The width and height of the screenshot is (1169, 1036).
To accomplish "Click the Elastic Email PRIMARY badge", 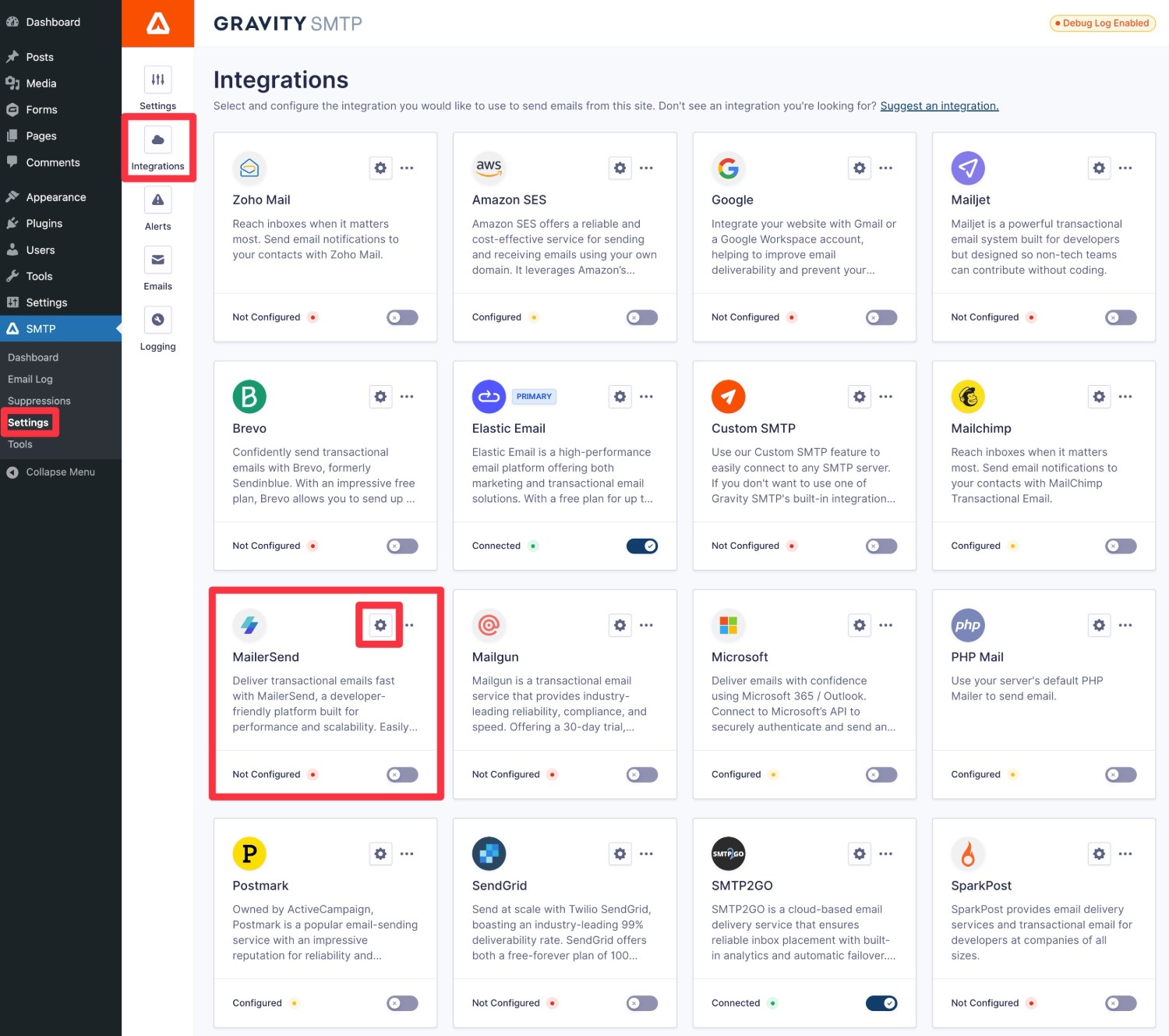I will 534,396.
